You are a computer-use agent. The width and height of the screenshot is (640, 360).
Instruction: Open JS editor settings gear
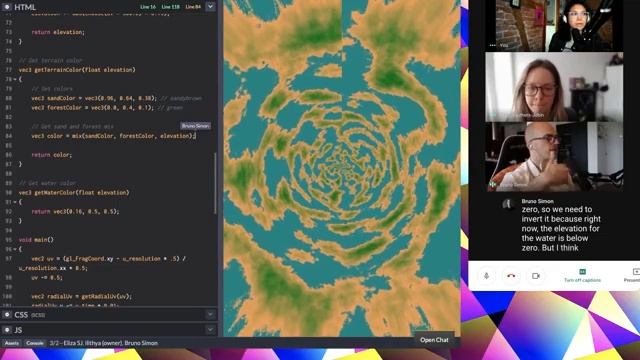tap(7, 330)
